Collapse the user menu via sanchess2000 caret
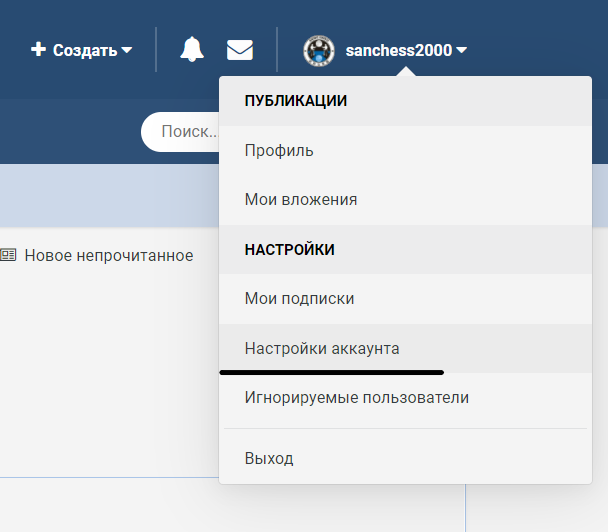Image resolution: width=608 pixels, height=532 pixels. point(461,50)
